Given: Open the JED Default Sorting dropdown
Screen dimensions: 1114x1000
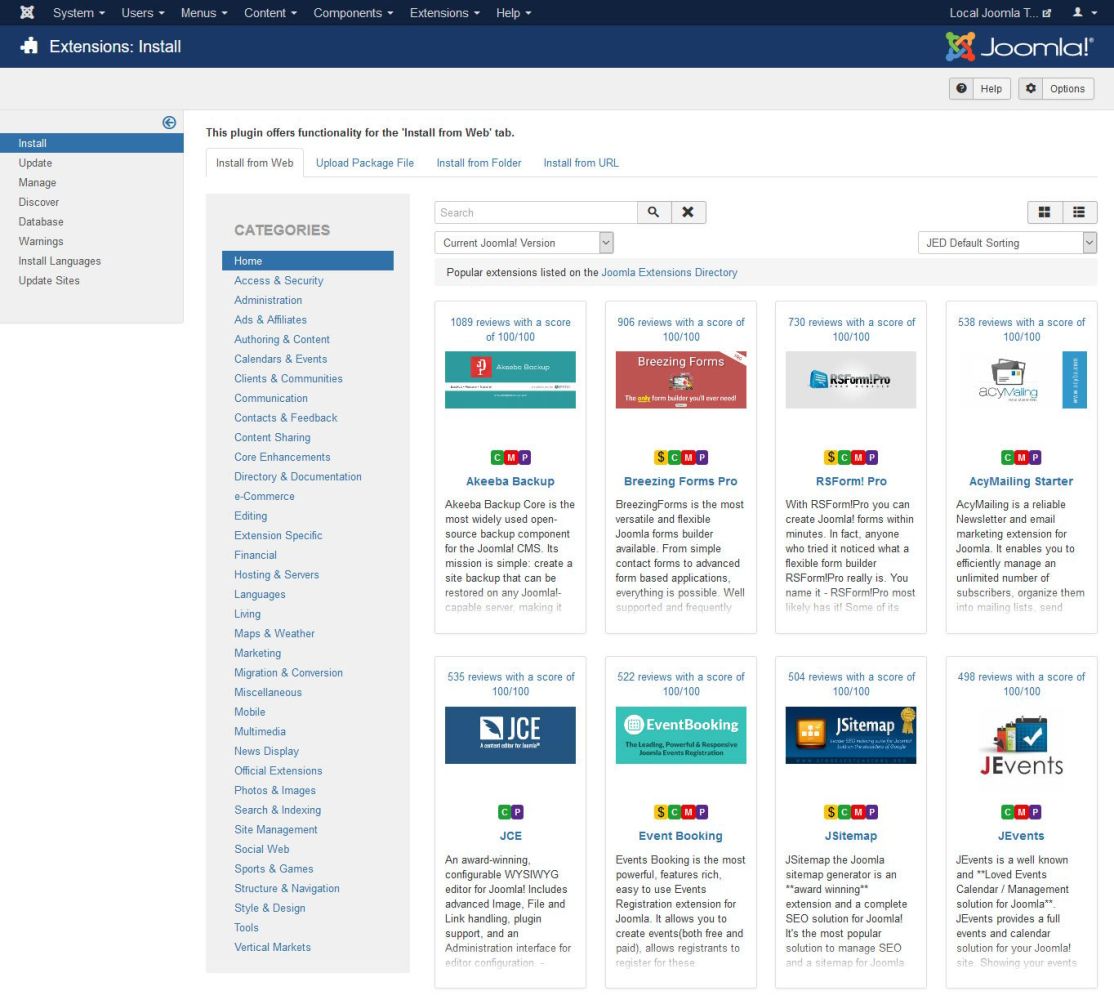Looking at the screenshot, I should tap(1007, 243).
